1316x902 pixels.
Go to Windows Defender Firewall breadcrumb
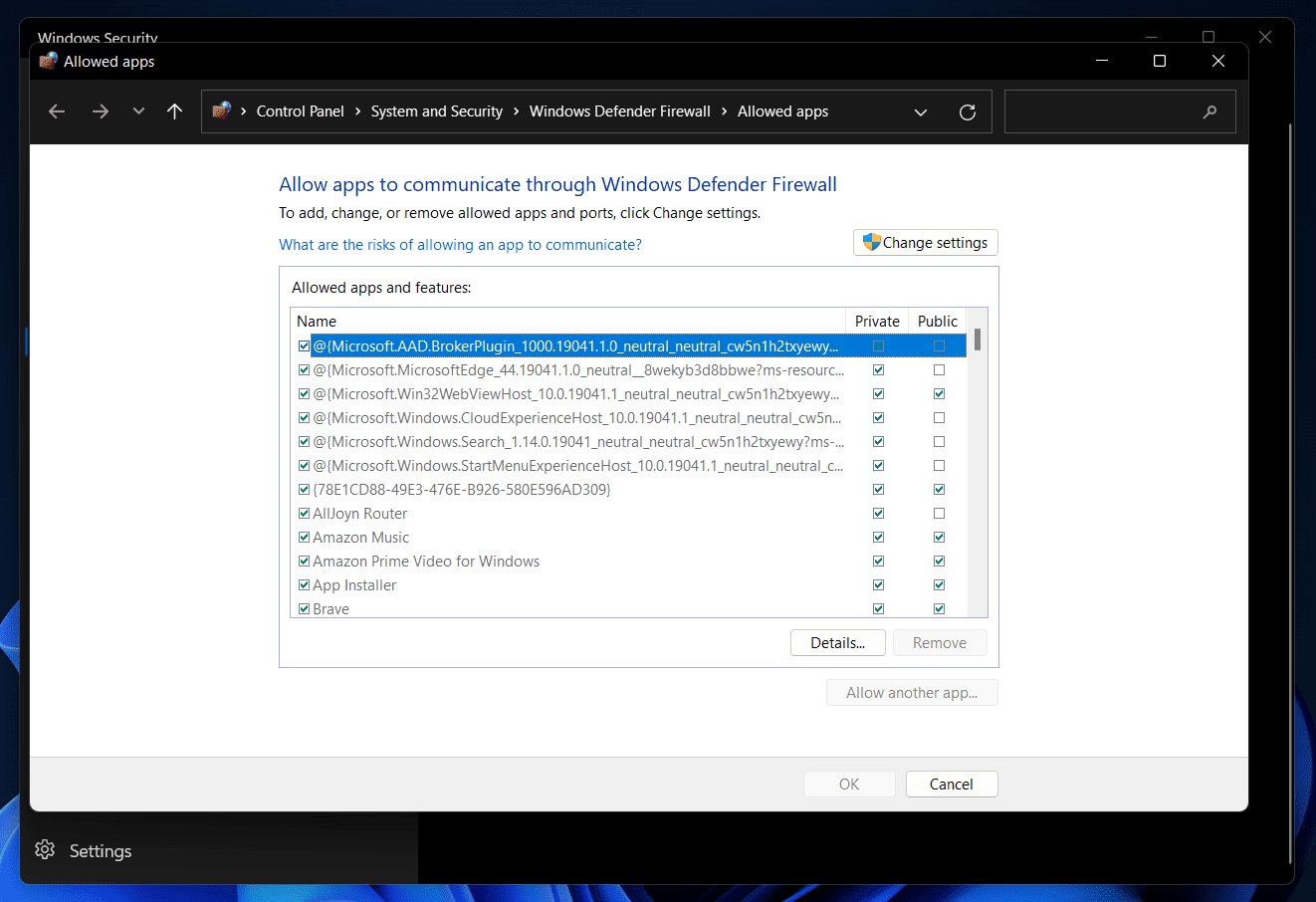[x=619, y=112]
